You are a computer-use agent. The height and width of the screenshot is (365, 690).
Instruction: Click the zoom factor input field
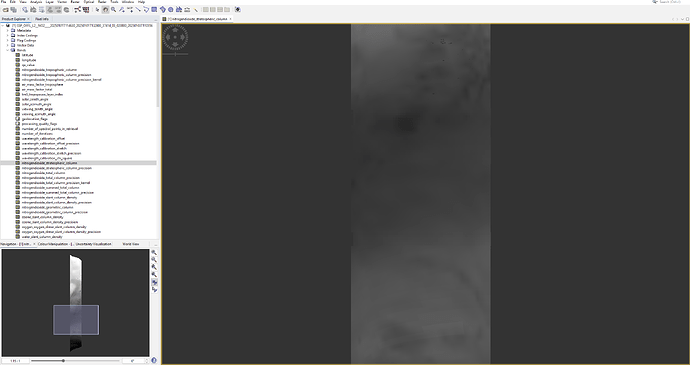[x=16, y=361]
